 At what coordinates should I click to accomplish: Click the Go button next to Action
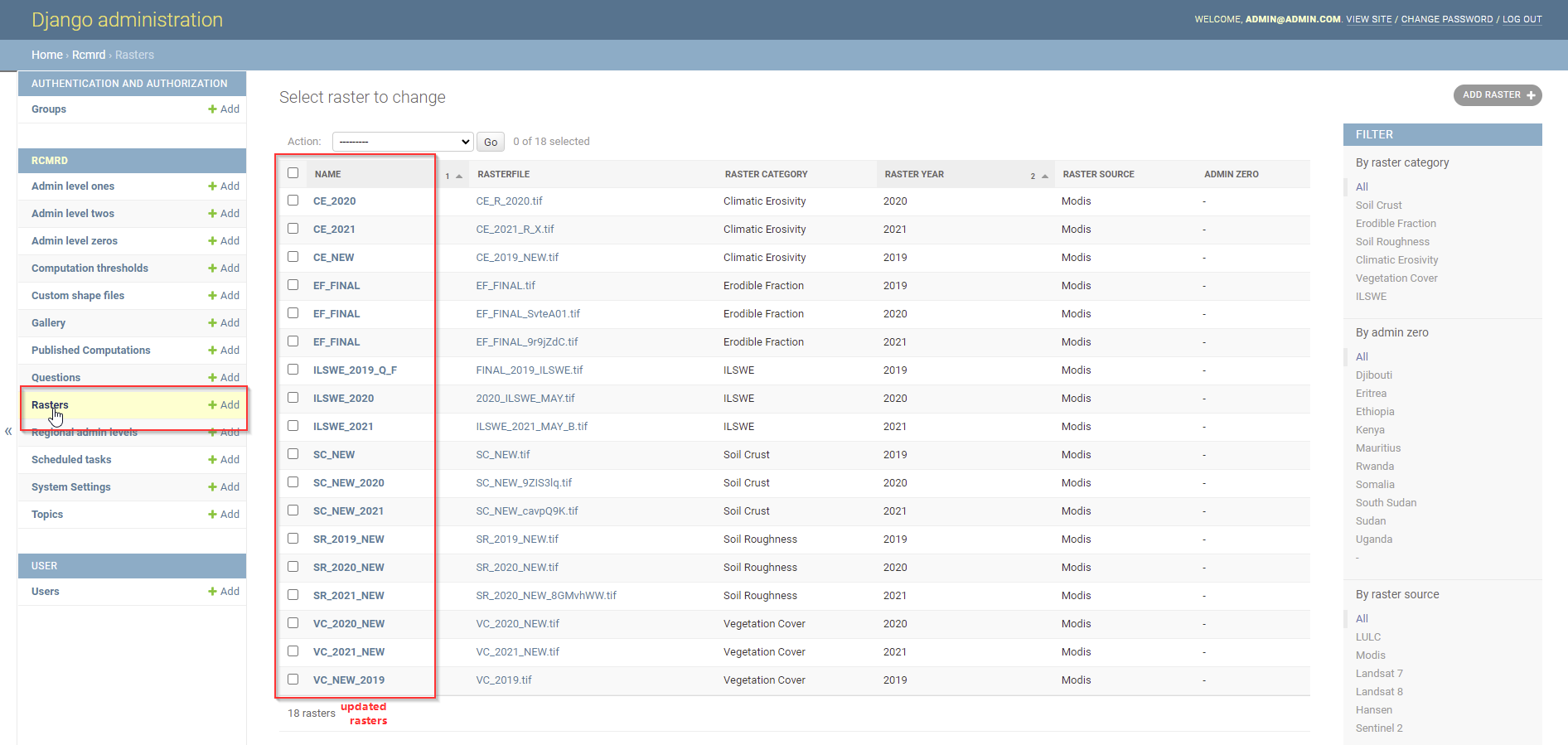(491, 142)
